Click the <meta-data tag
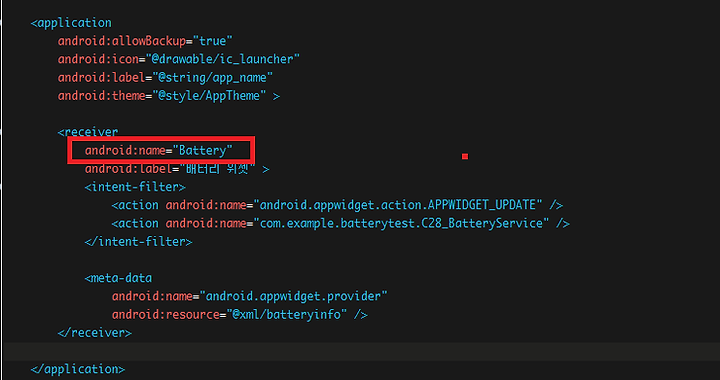720x380 pixels. click(x=118, y=278)
